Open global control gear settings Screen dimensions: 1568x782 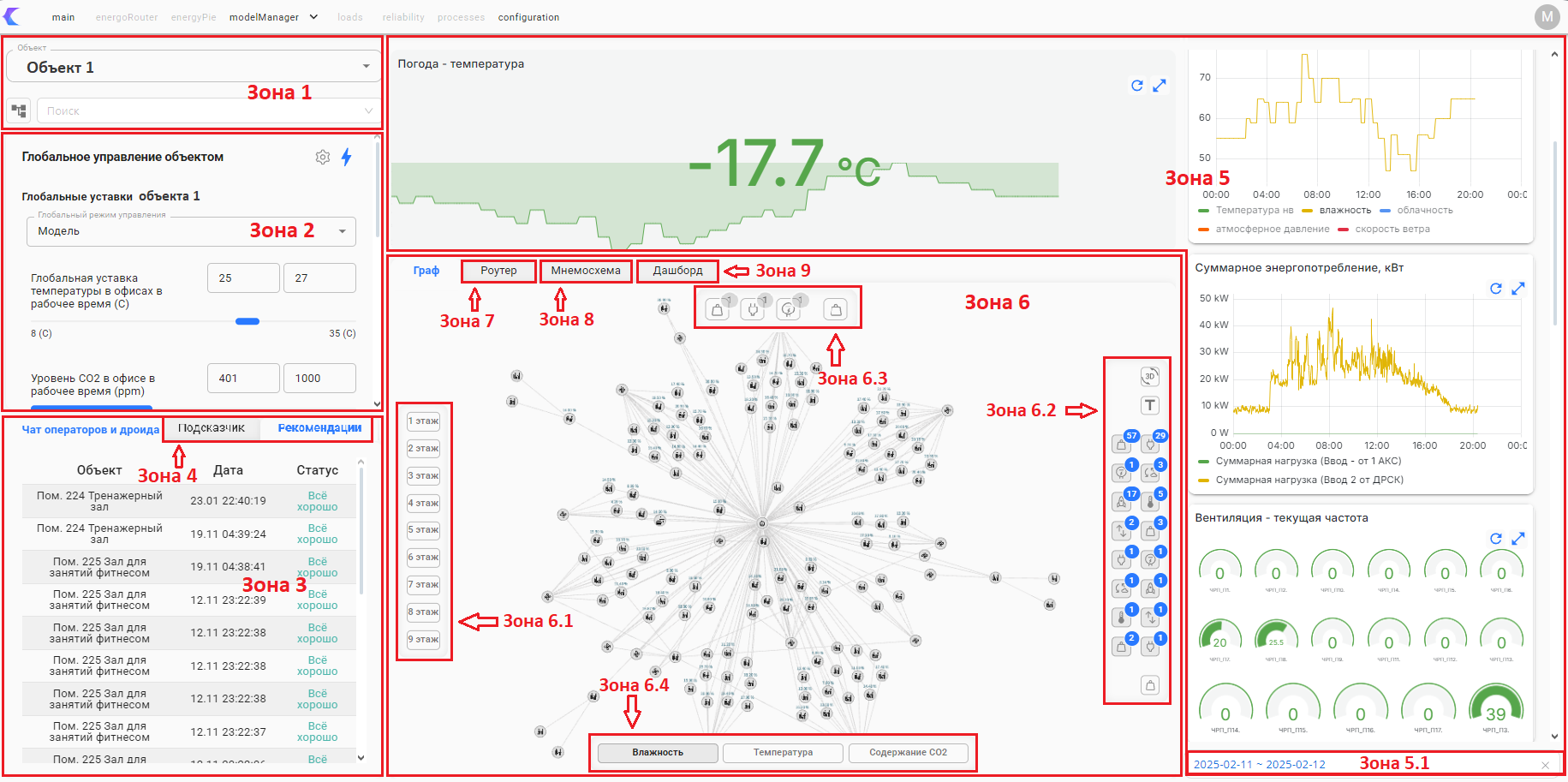323,157
